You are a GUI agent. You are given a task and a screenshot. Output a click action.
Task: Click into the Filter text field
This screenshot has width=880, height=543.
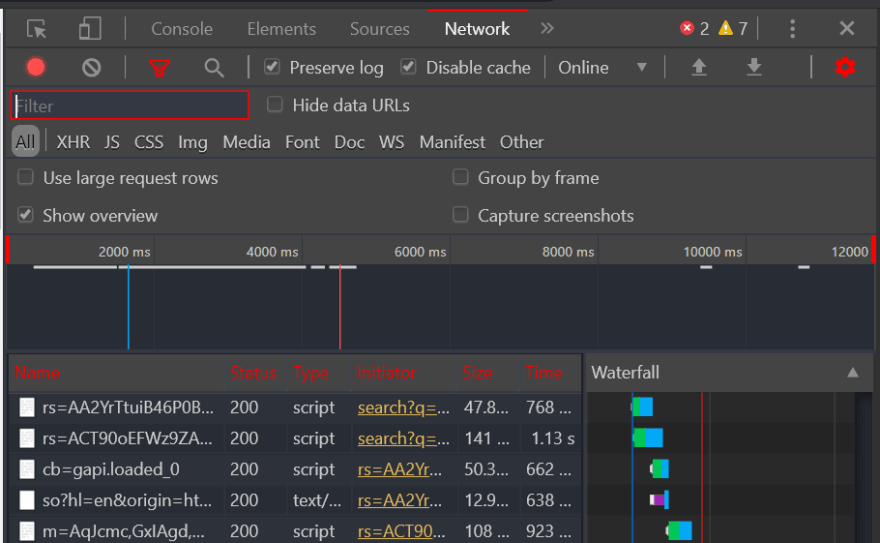tap(130, 105)
